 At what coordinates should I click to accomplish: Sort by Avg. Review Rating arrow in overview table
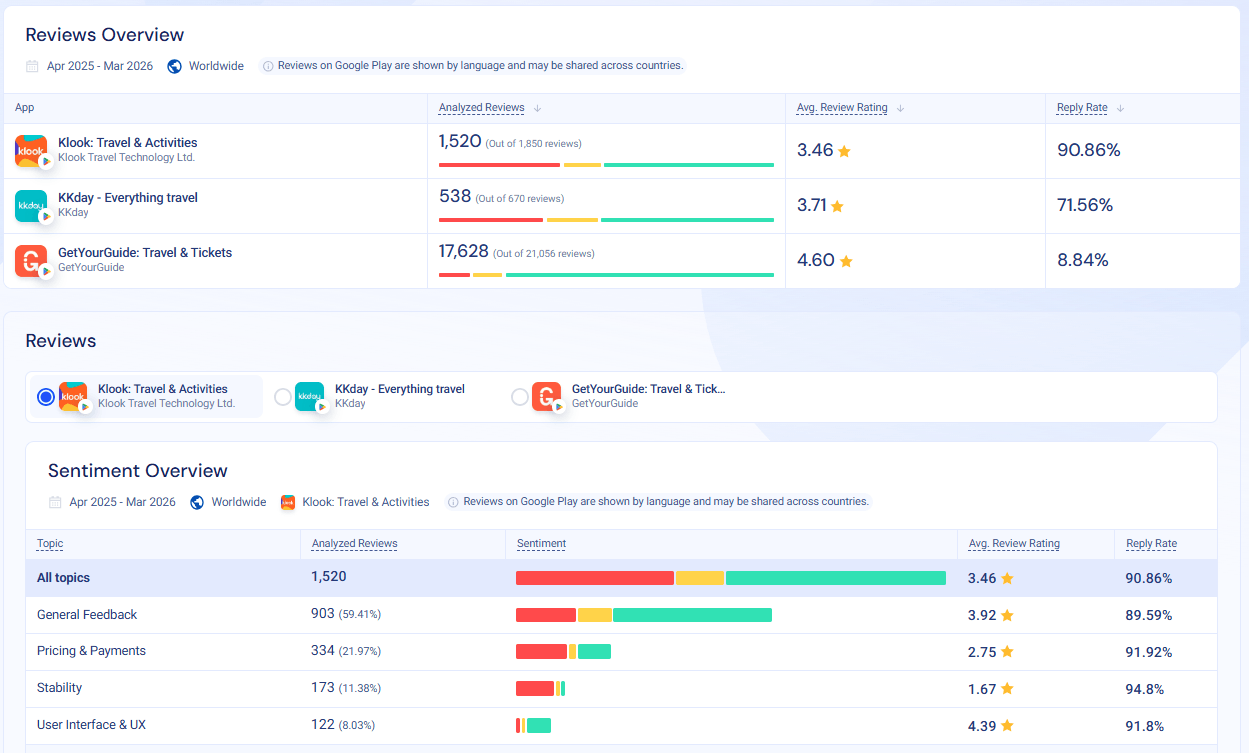(x=900, y=108)
